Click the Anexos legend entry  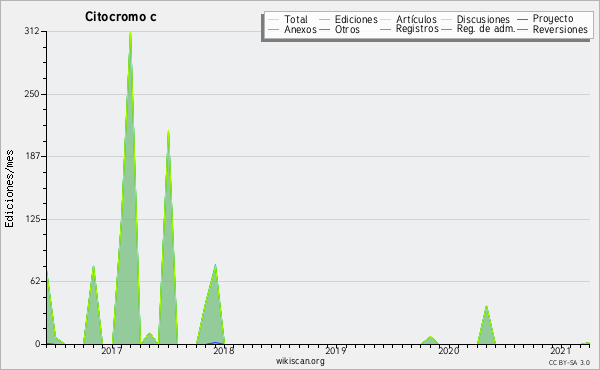pyautogui.click(x=292, y=29)
